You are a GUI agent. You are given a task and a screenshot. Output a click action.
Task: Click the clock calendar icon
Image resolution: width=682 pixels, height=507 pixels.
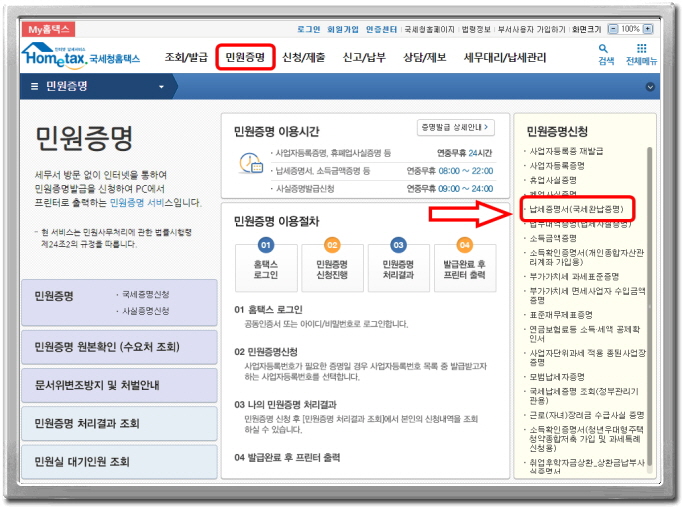coord(251,163)
